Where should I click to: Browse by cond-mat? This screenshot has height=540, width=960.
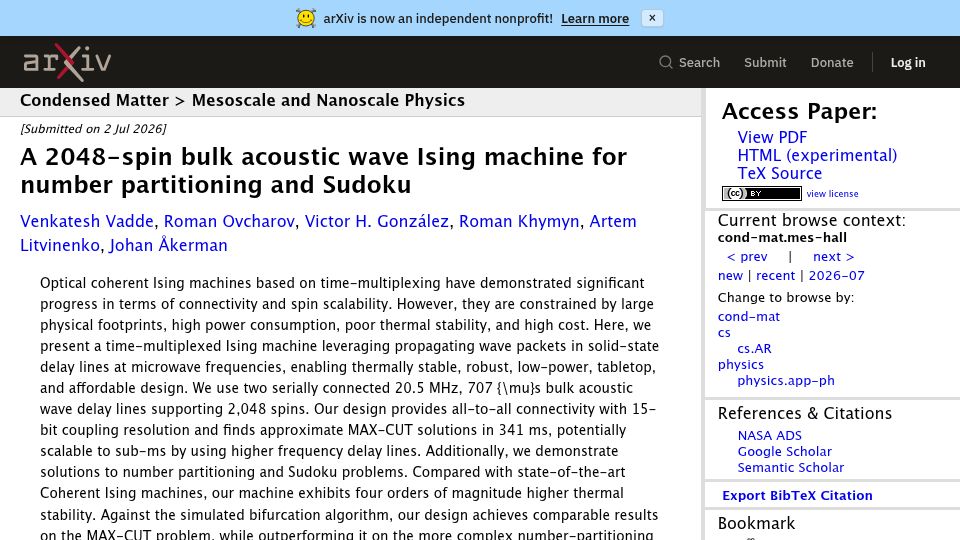[x=748, y=317]
